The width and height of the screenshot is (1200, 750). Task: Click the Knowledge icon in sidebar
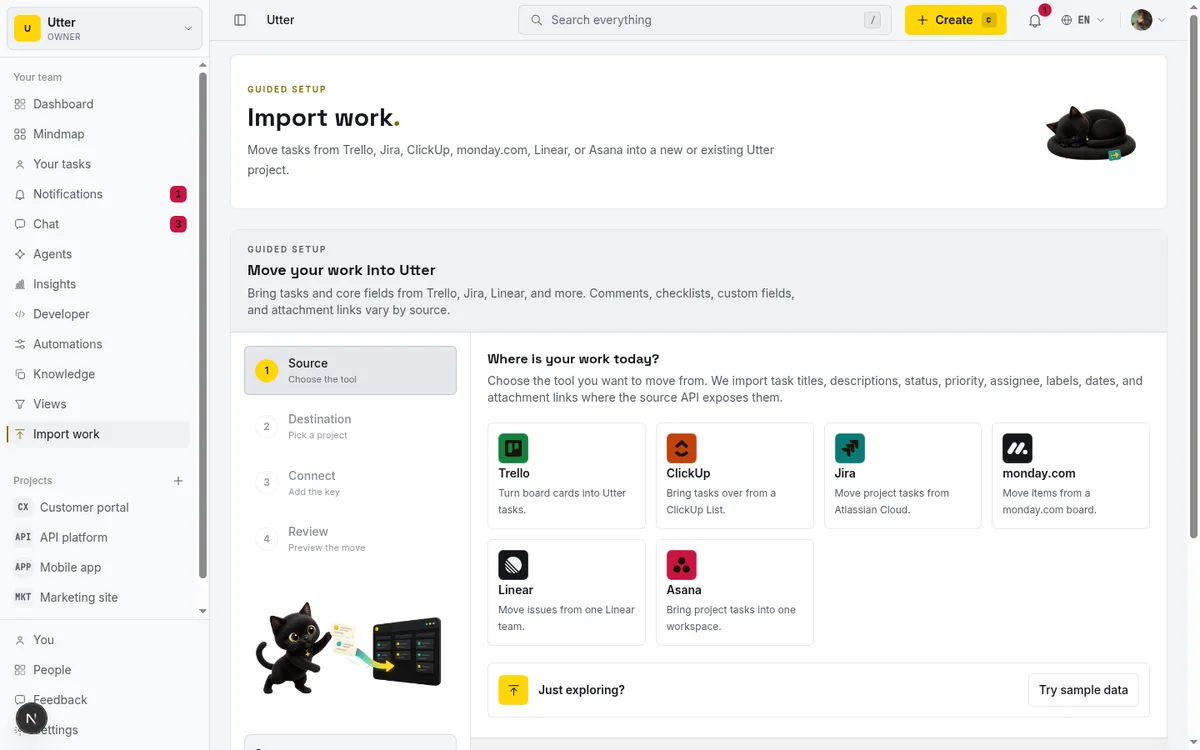tap(20, 374)
